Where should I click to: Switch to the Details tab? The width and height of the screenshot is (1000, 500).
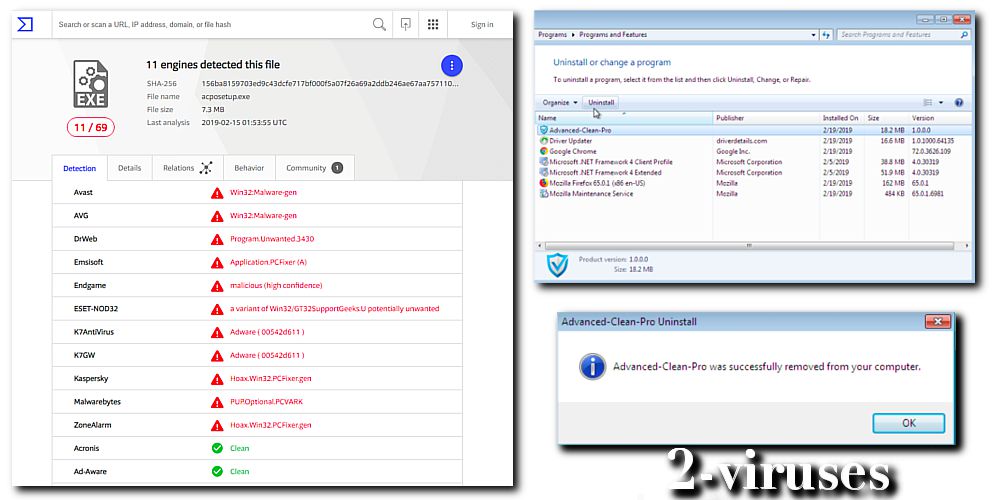pos(129,168)
